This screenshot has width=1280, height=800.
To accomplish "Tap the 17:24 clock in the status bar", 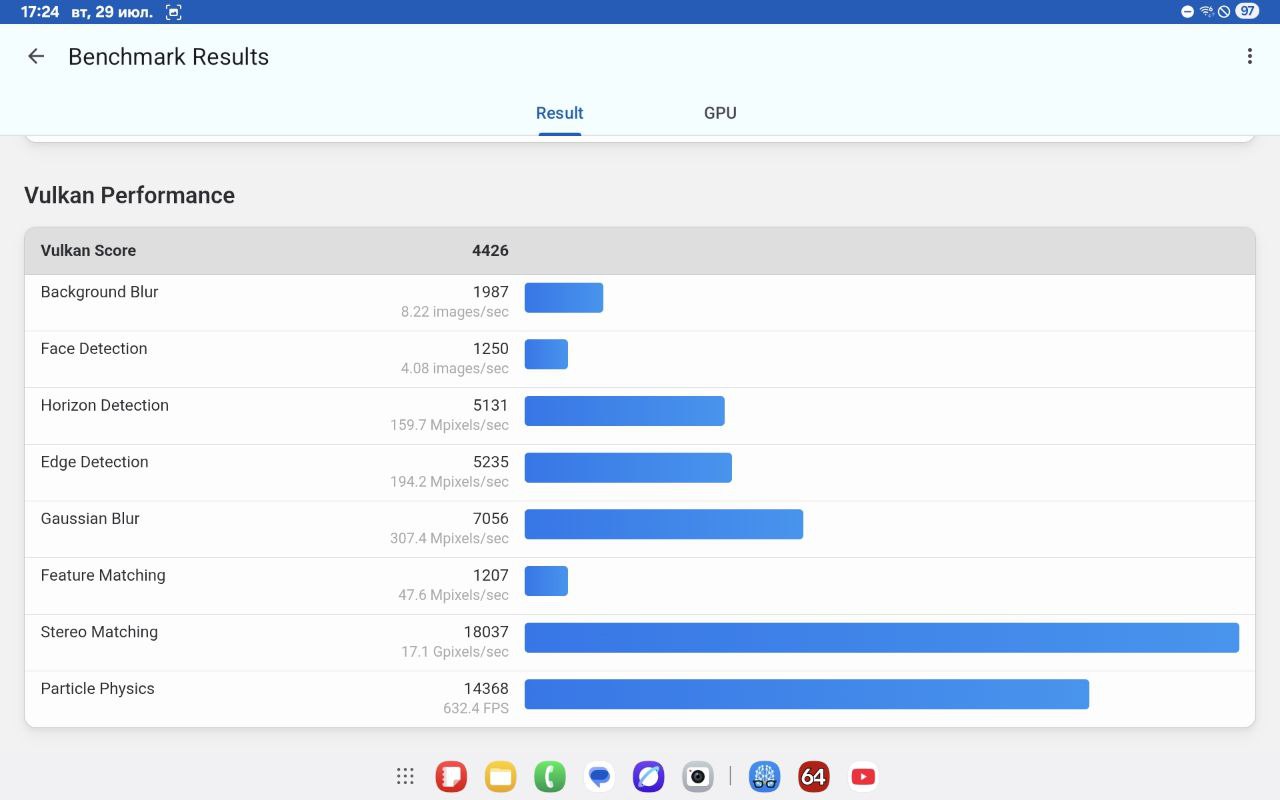I will click(x=40, y=12).
